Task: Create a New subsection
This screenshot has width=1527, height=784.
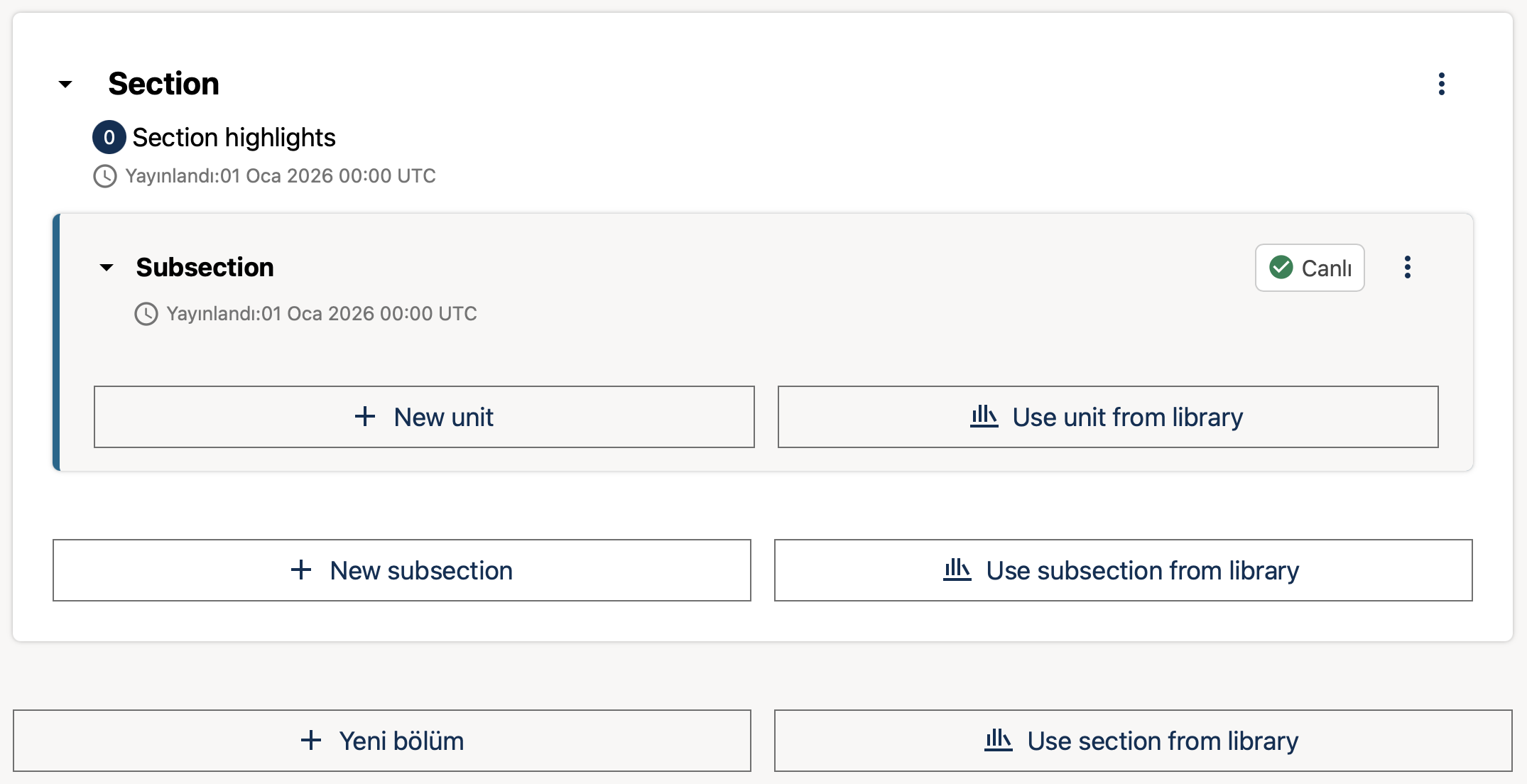Action: (401, 570)
